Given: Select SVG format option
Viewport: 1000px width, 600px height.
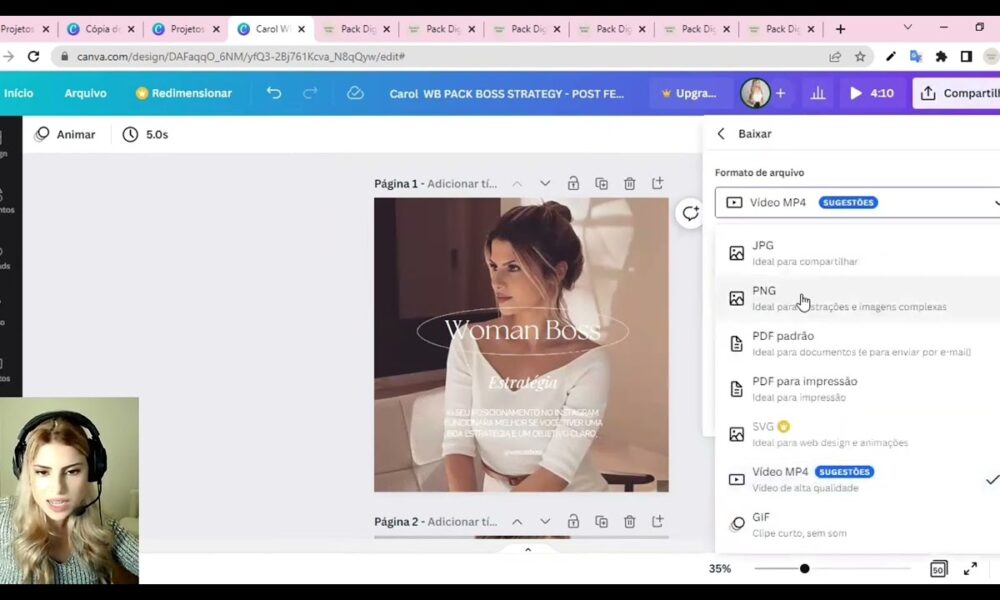Looking at the screenshot, I should 857,434.
